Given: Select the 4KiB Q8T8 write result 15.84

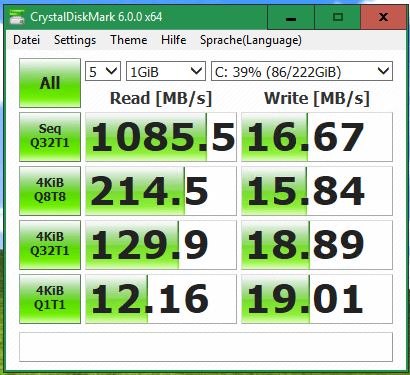Looking at the screenshot, I should [x=317, y=191].
